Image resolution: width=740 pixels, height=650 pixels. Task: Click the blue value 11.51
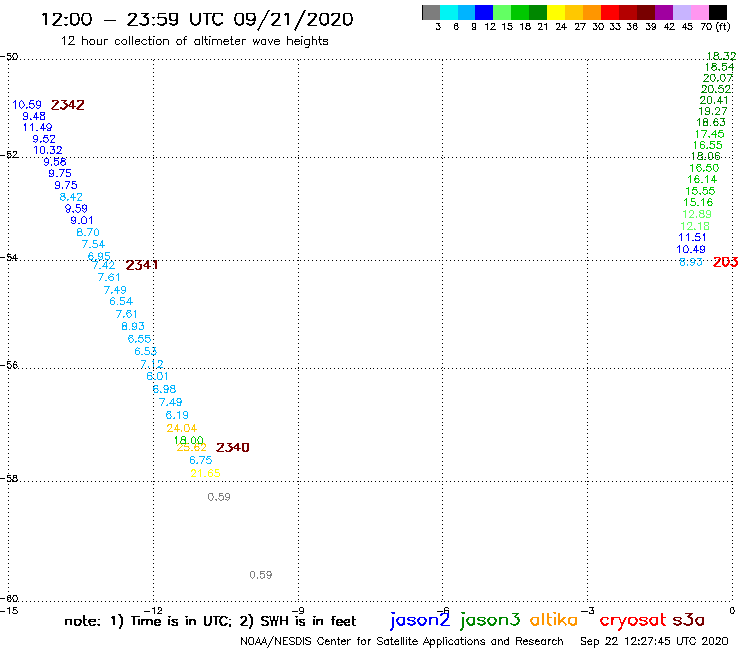pyautogui.click(x=692, y=237)
